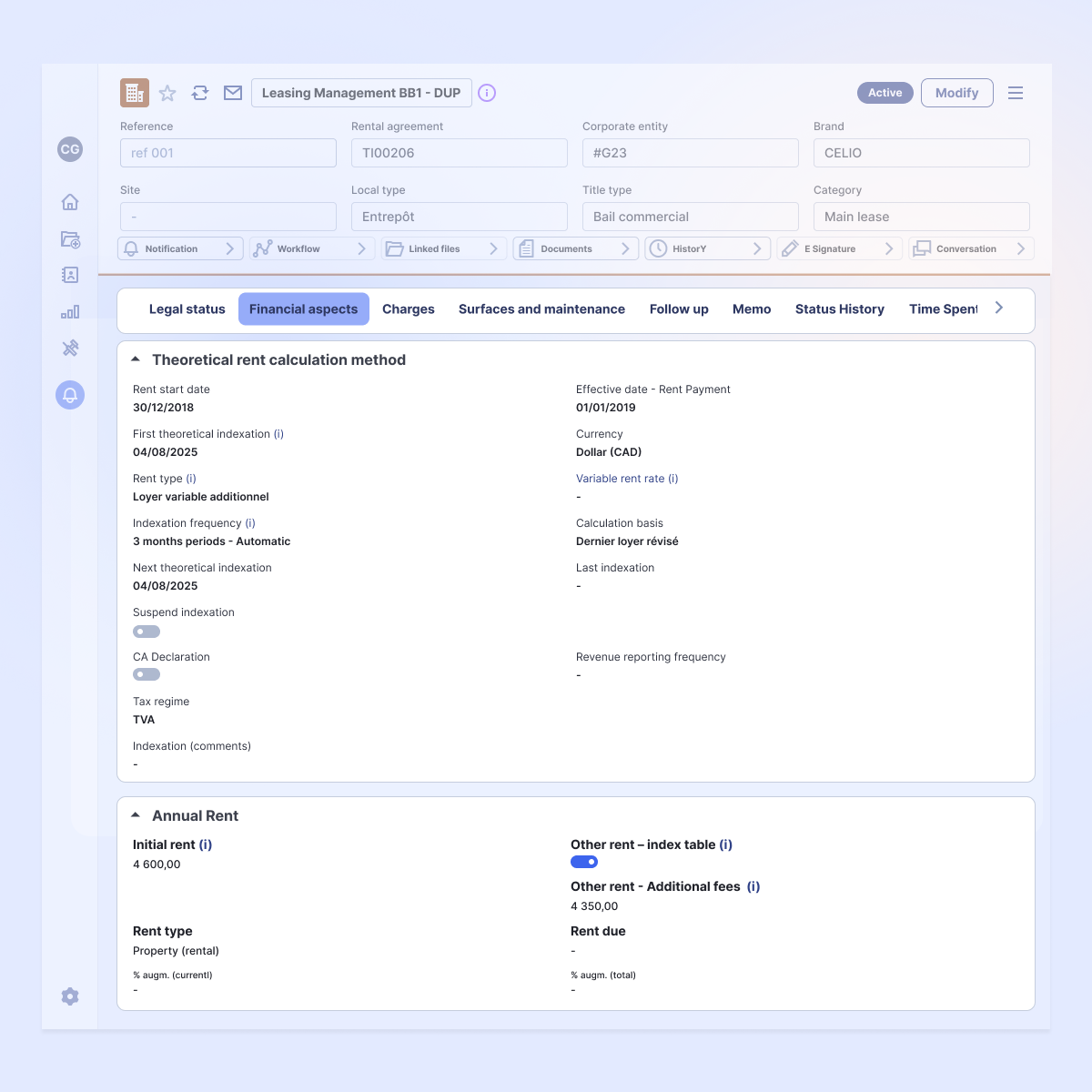
Task: Click the Reference field ref 001
Action: pos(228,153)
